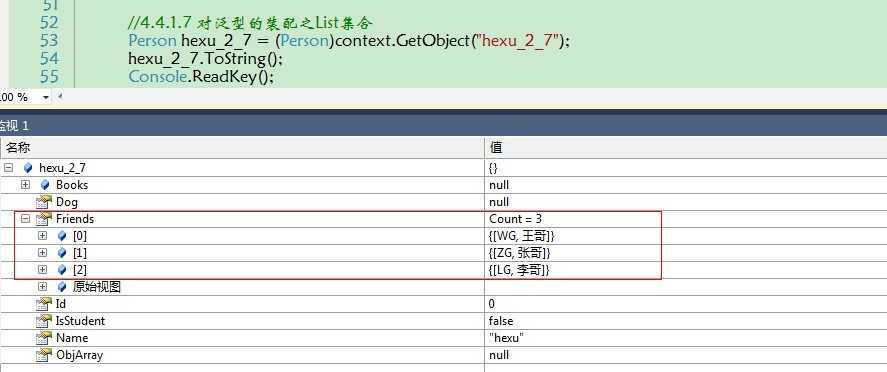Screen dimensions: 887x372
Task: Expand the 原始视图 node
Action: point(42,287)
